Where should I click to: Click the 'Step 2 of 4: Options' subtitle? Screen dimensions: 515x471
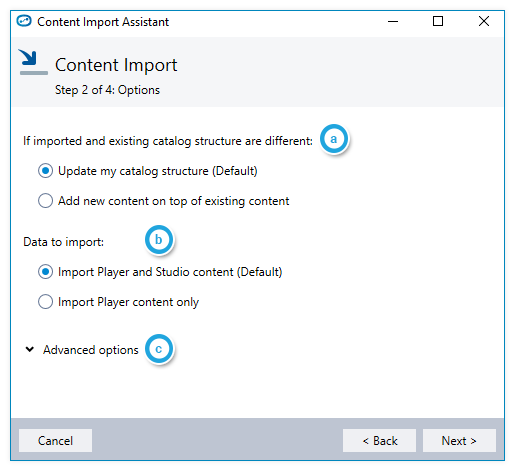(x=107, y=90)
